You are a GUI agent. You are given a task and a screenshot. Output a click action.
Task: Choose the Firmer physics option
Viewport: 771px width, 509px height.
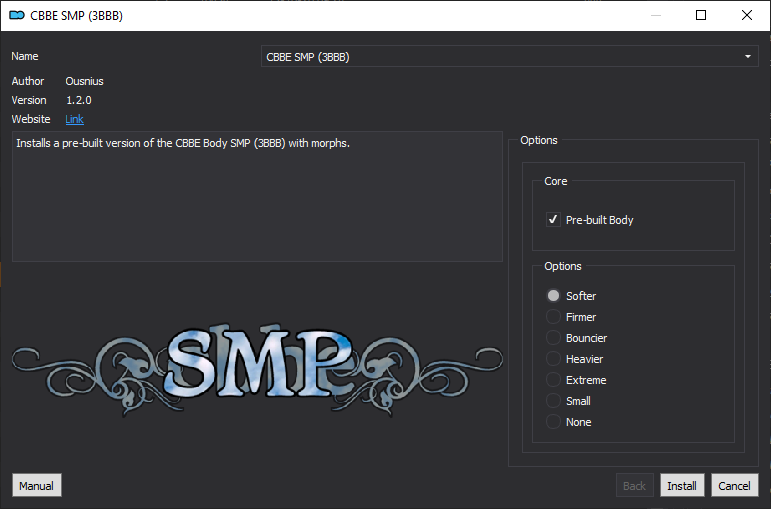click(x=553, y=317)
